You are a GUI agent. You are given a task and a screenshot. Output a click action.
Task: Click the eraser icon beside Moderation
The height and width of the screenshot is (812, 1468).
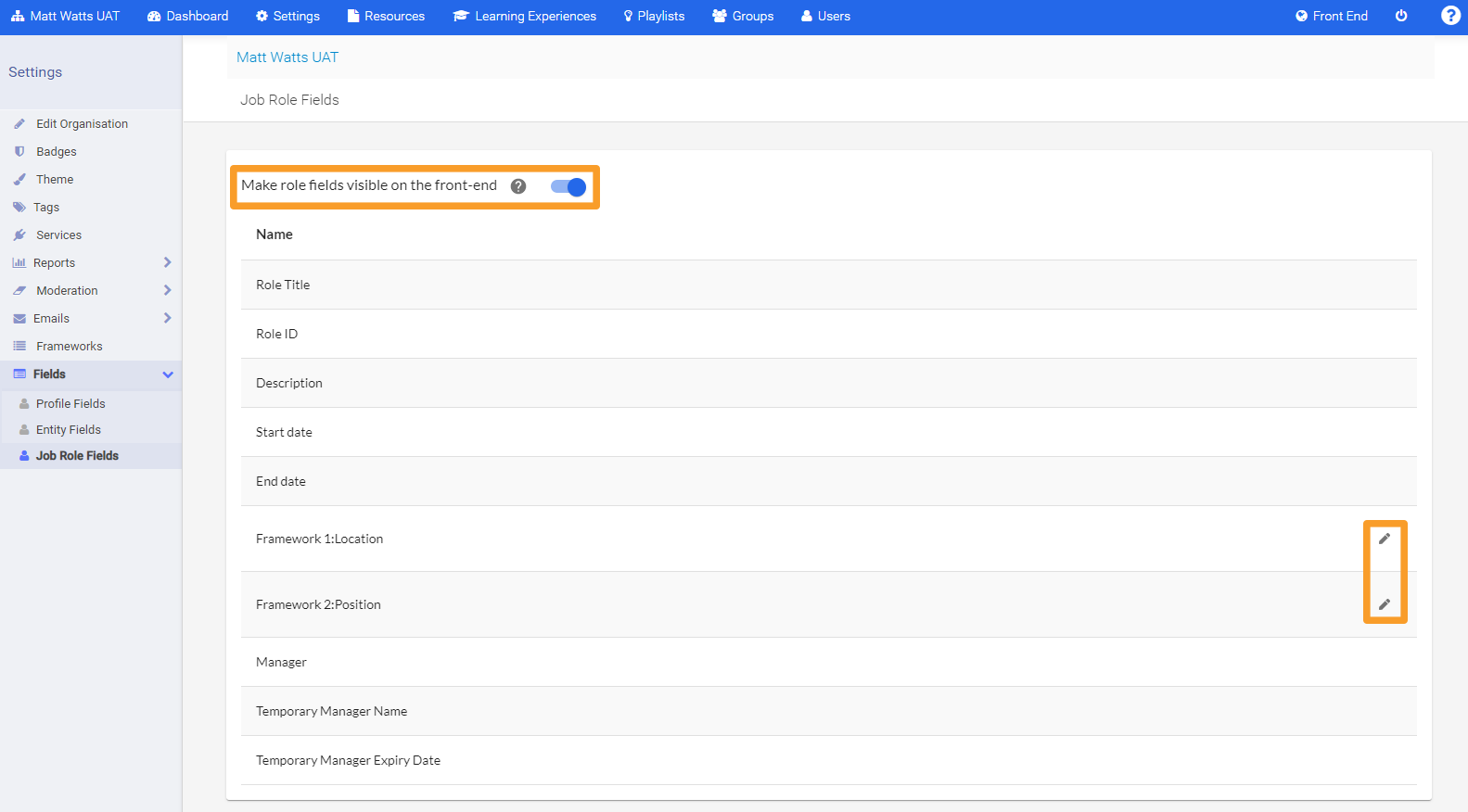pyautogui.click(x=19, y=290)
